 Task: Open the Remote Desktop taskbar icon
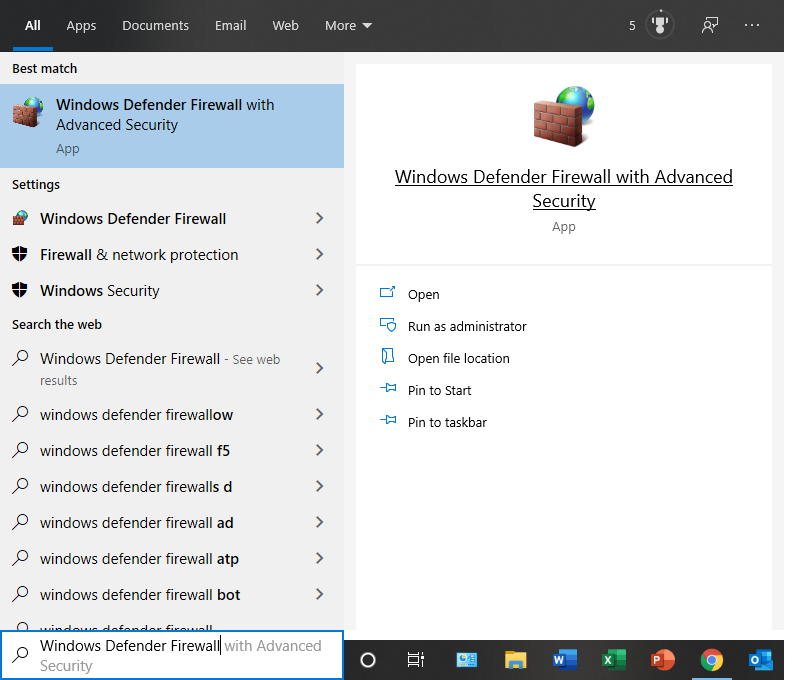pos(466,660)
